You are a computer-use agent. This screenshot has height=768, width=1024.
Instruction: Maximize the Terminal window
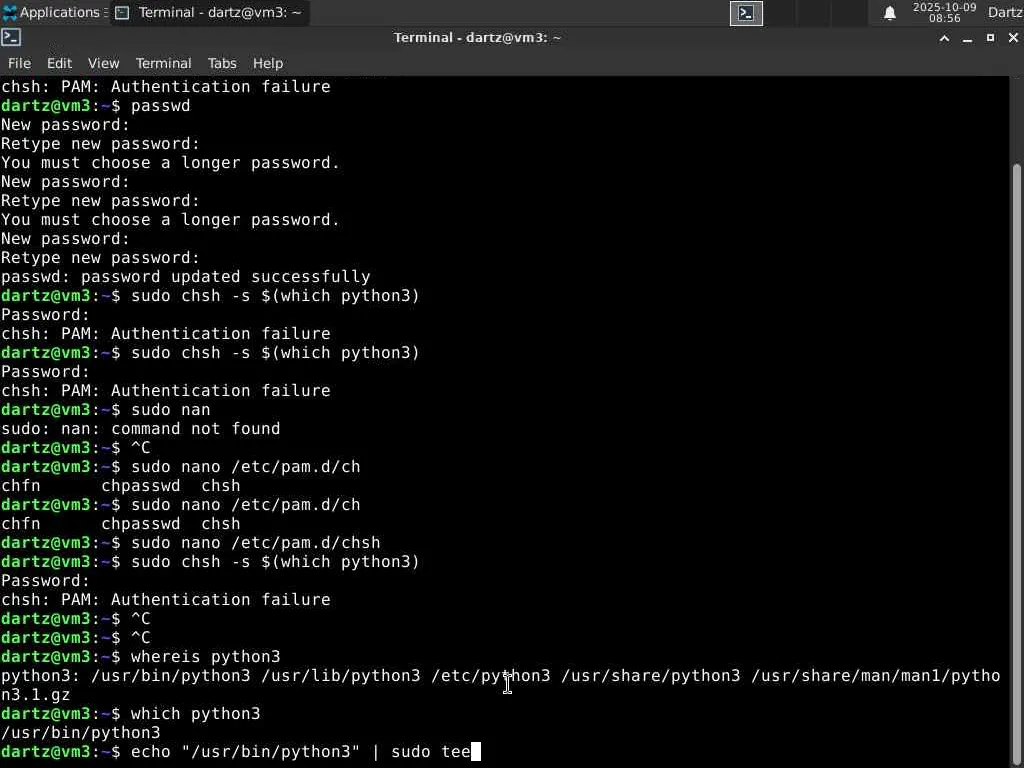990,38
